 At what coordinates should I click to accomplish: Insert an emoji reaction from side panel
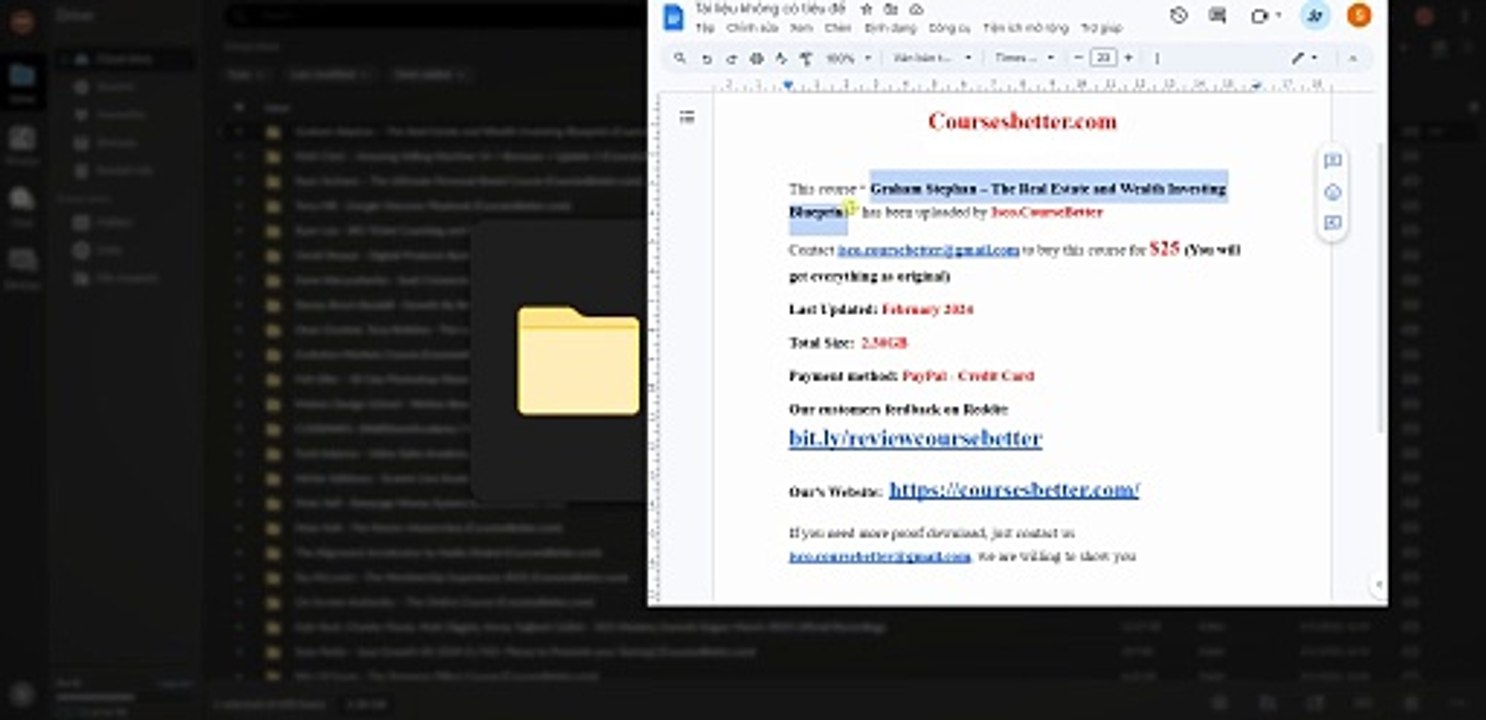pos(1332,192)
